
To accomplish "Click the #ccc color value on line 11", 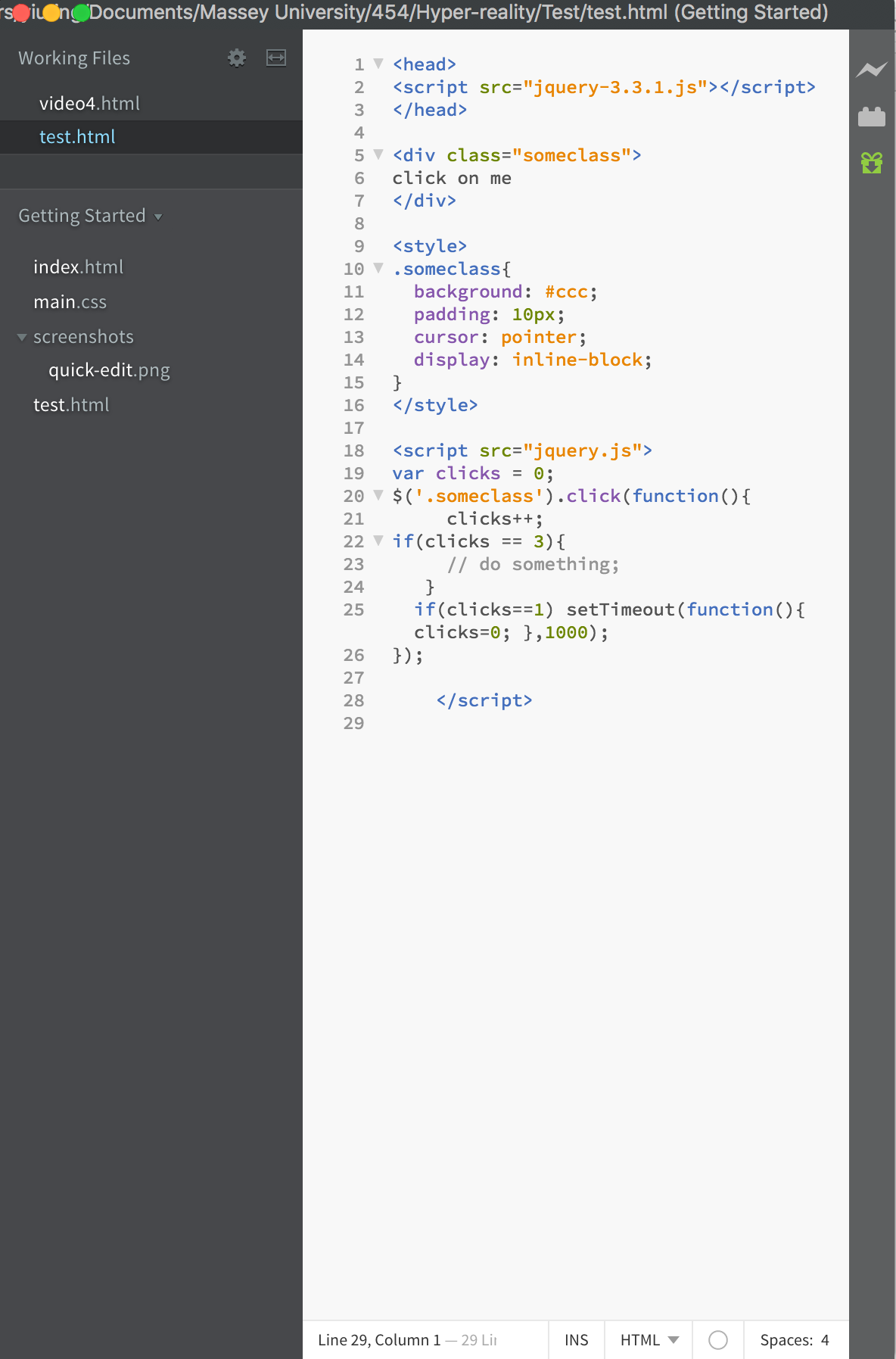I will 566,292.
